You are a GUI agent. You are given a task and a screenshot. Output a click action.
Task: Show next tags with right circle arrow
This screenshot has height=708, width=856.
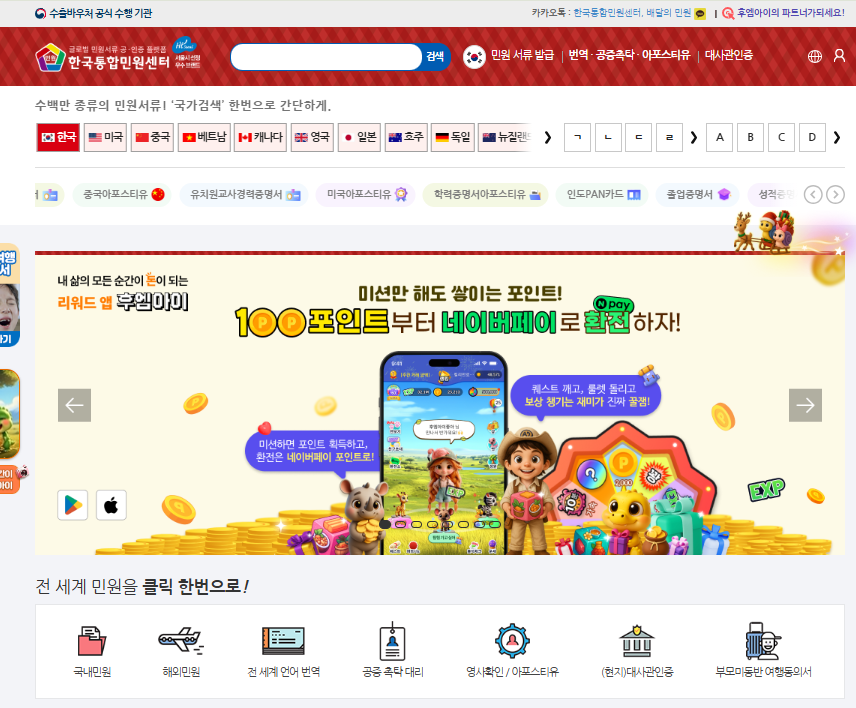835,194
